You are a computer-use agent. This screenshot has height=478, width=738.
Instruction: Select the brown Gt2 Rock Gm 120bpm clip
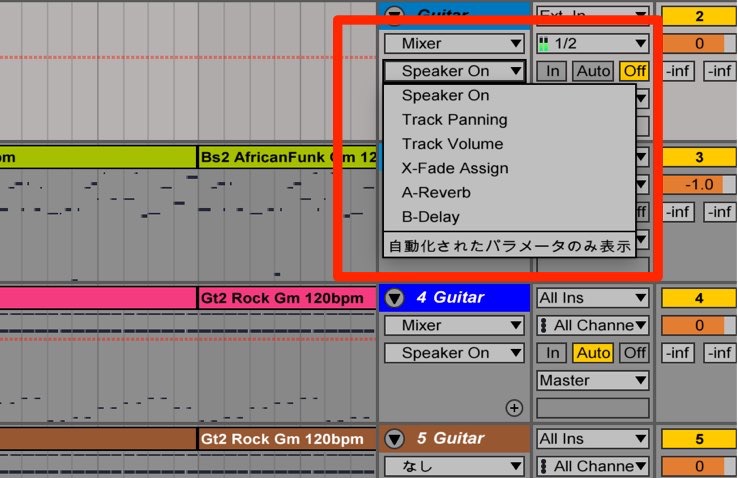(287, 438)
